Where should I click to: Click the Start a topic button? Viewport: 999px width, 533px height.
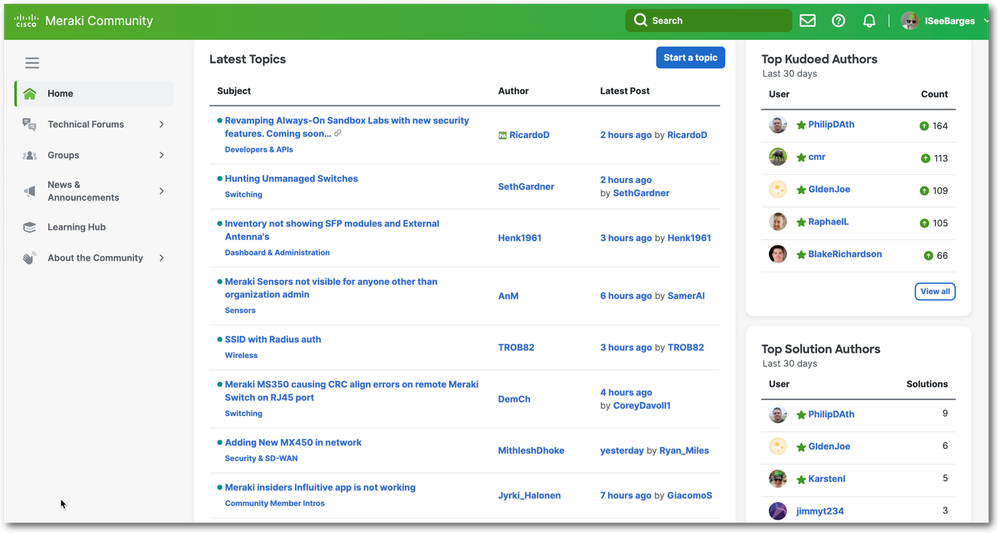point(691,57)
